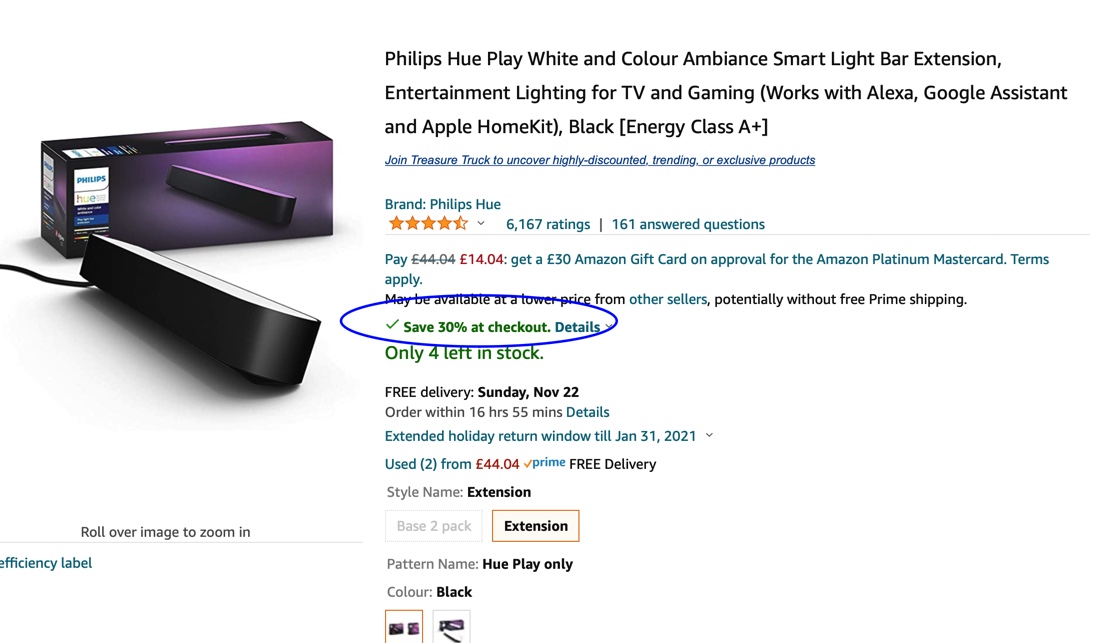1110x643 pixels.
Task: Open the 161 answered questions link
Action: [688, 224]
